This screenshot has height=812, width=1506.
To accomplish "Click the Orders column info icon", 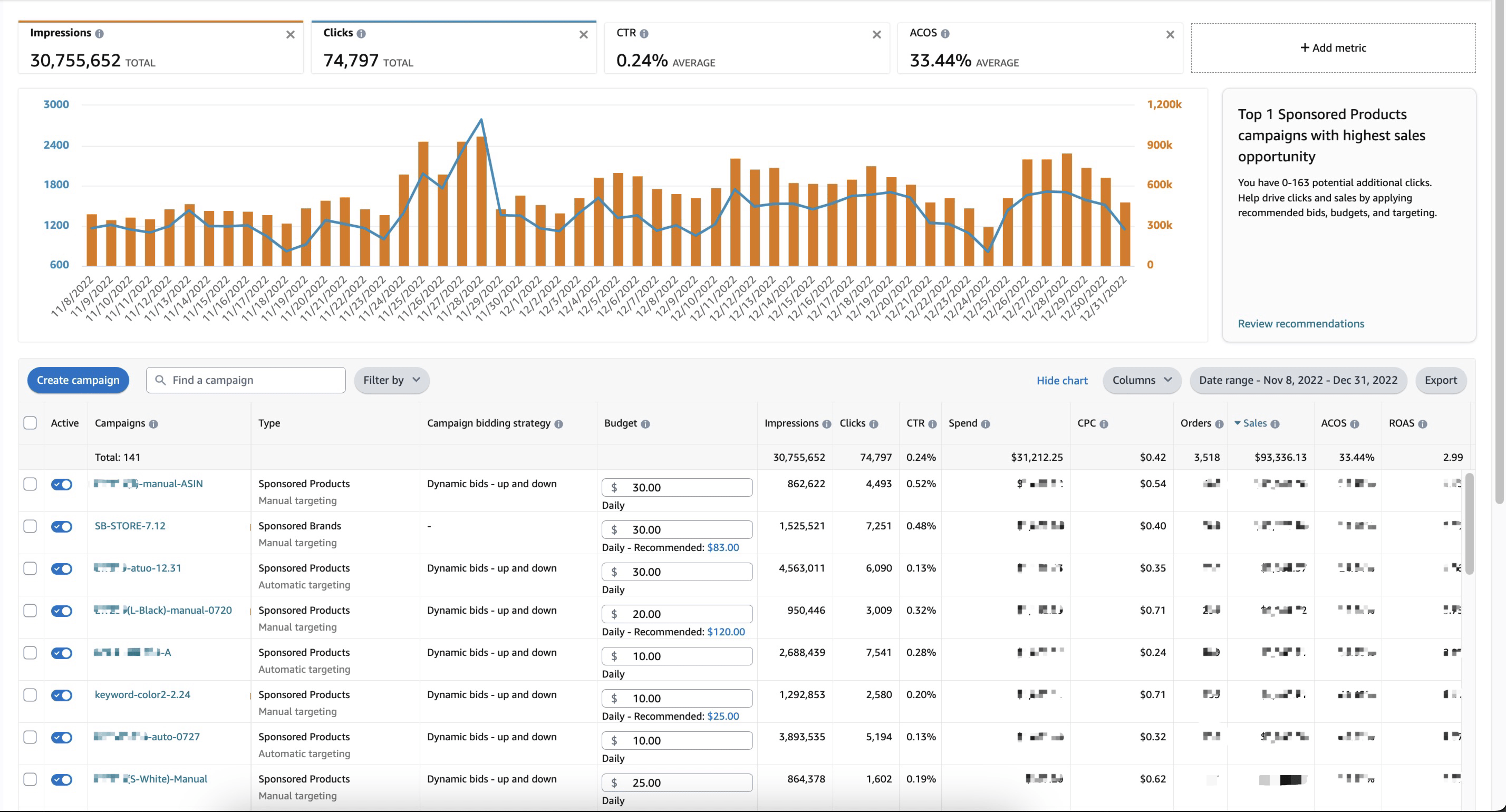I will pyautogui.click(x=1219, y=424).
